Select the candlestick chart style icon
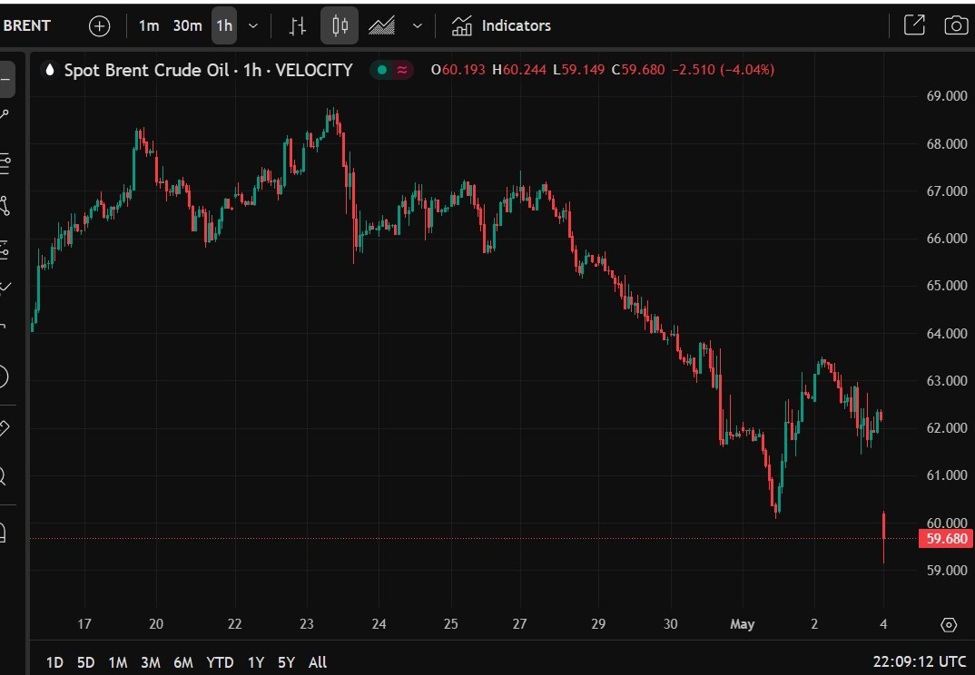 [339, 26]
